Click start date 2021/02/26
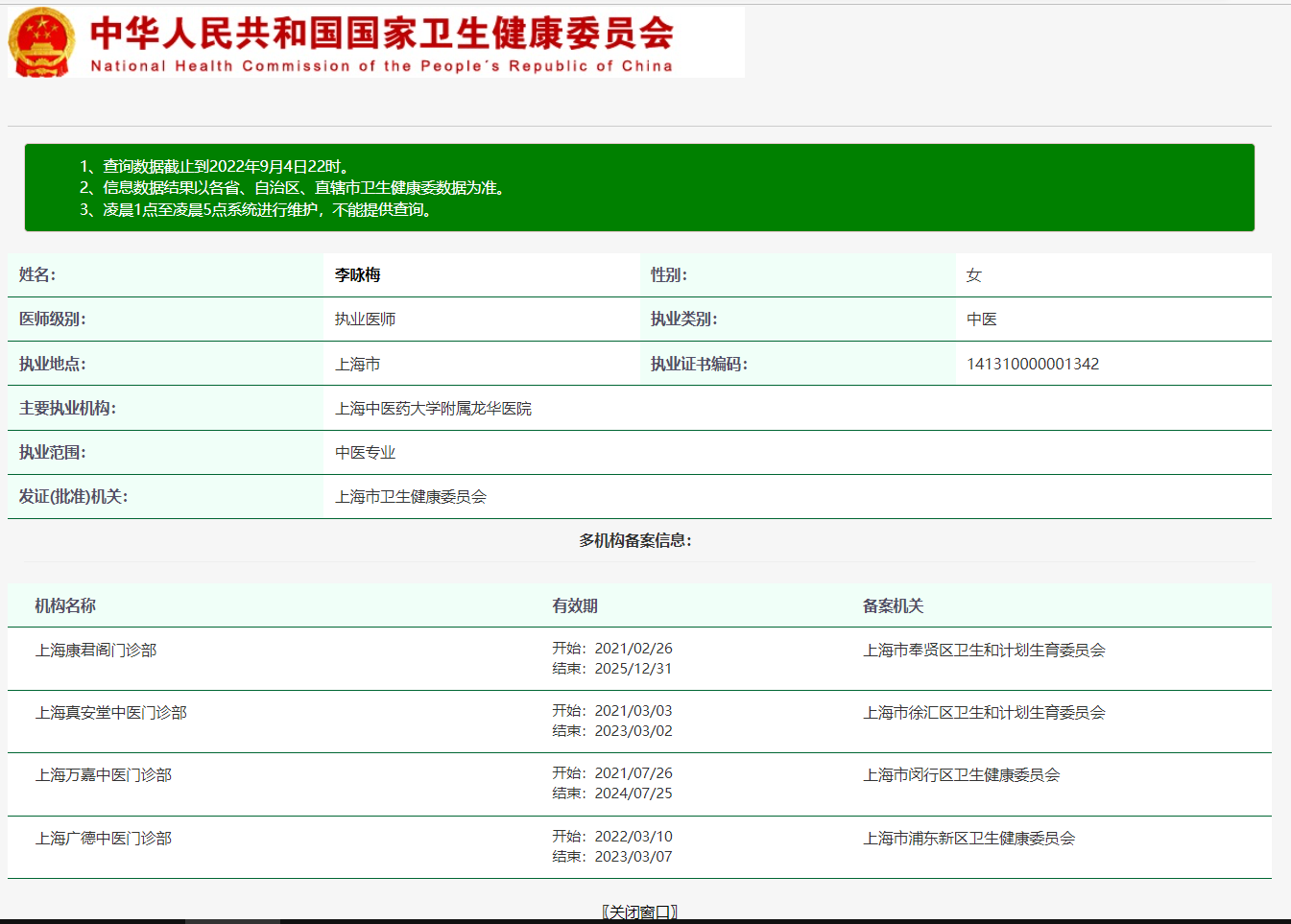Image resolution: width=1291 pixels, height=924 pixels. click(x=634, y=649)
